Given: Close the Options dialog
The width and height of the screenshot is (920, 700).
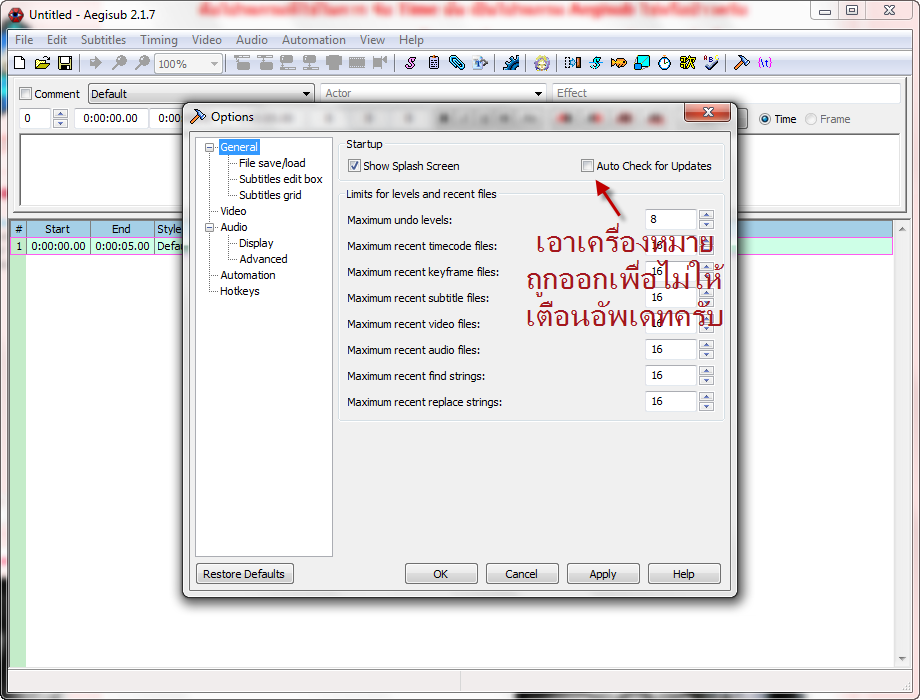Looking at the screenshot, I should coord(708,113).
